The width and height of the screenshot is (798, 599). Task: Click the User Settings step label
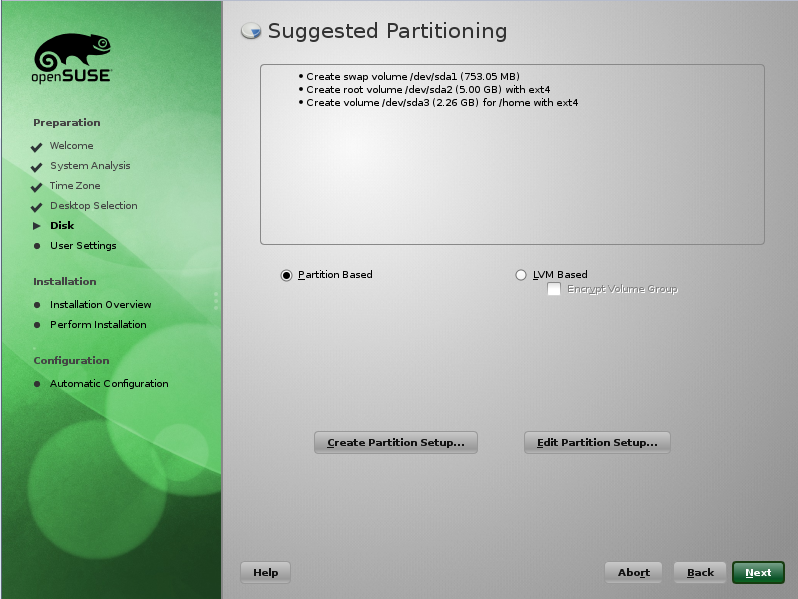click(x=83, y=245)
